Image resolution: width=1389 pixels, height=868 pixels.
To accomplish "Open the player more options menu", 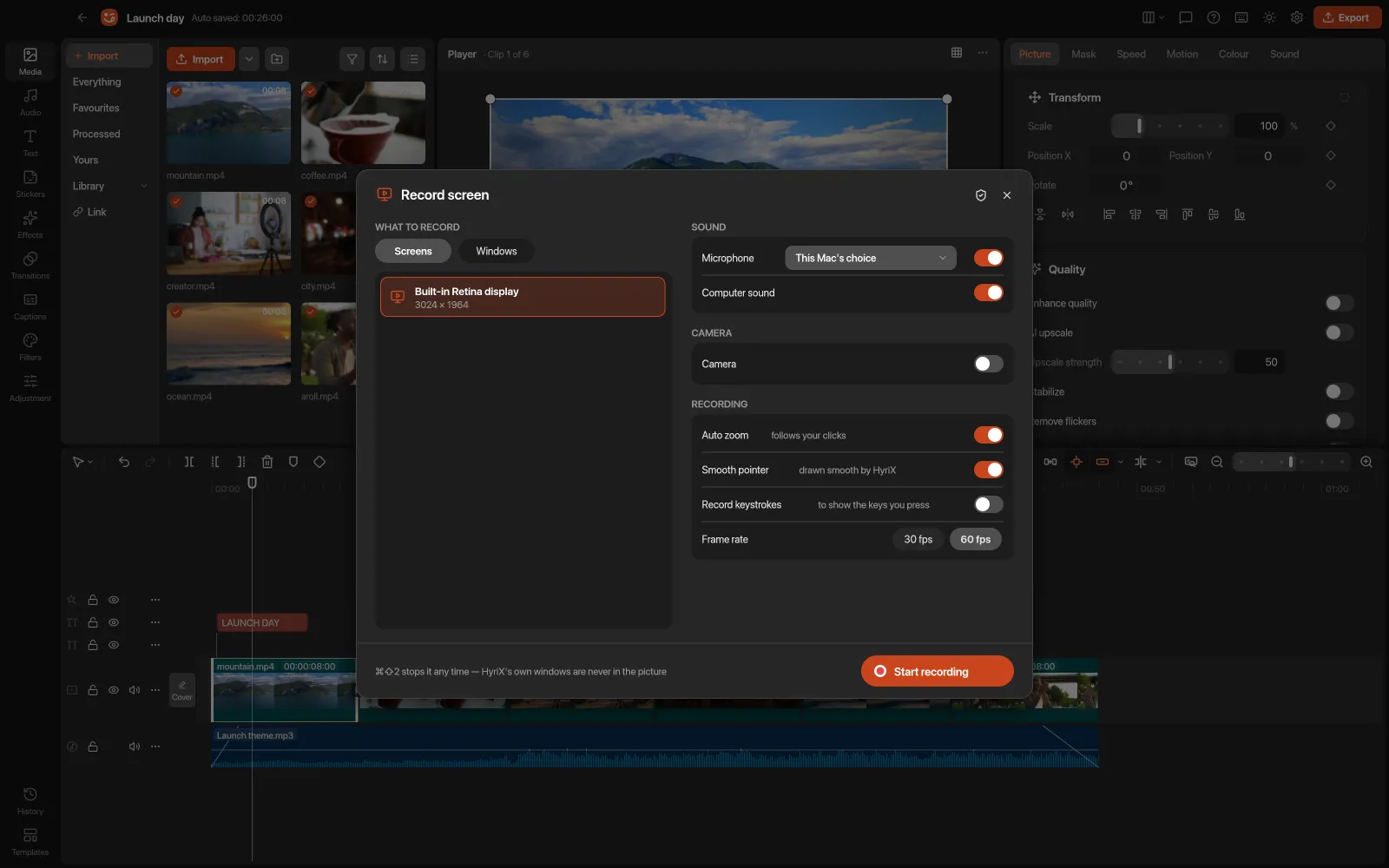I will pyautogui.click(x=983, y=53).
